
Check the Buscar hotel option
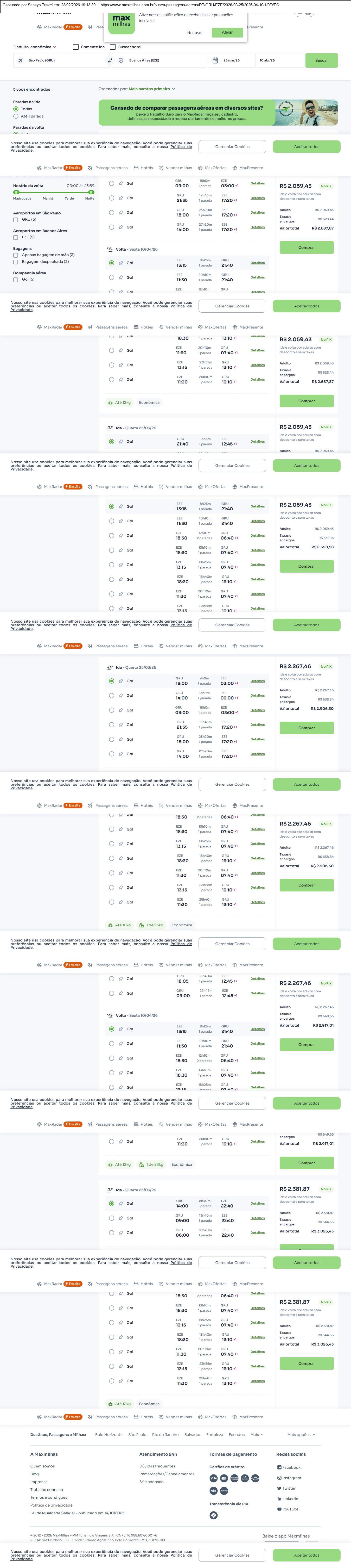coord(113,47)
